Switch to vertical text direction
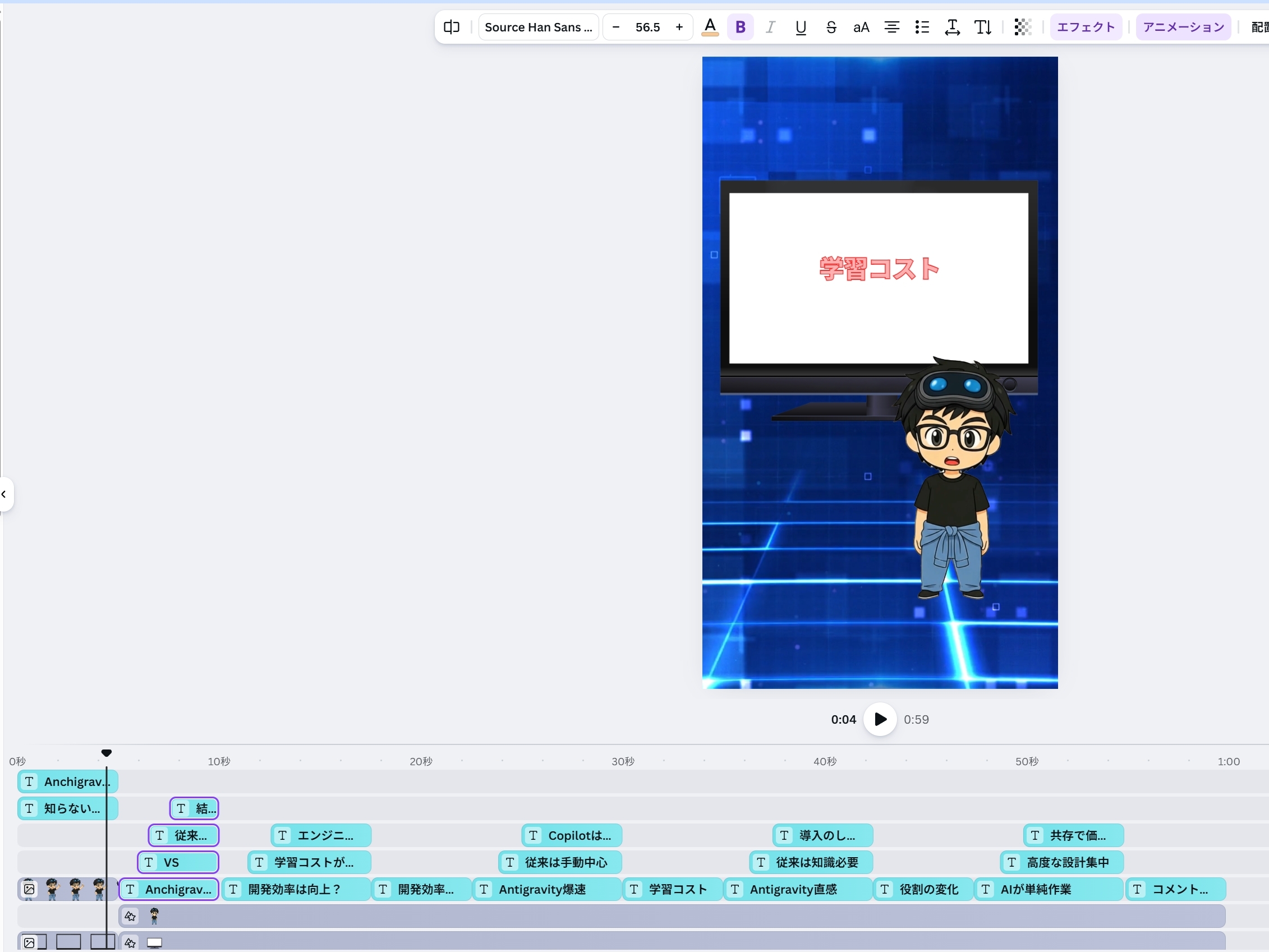 pyautogui.click(x=983, y=27)
